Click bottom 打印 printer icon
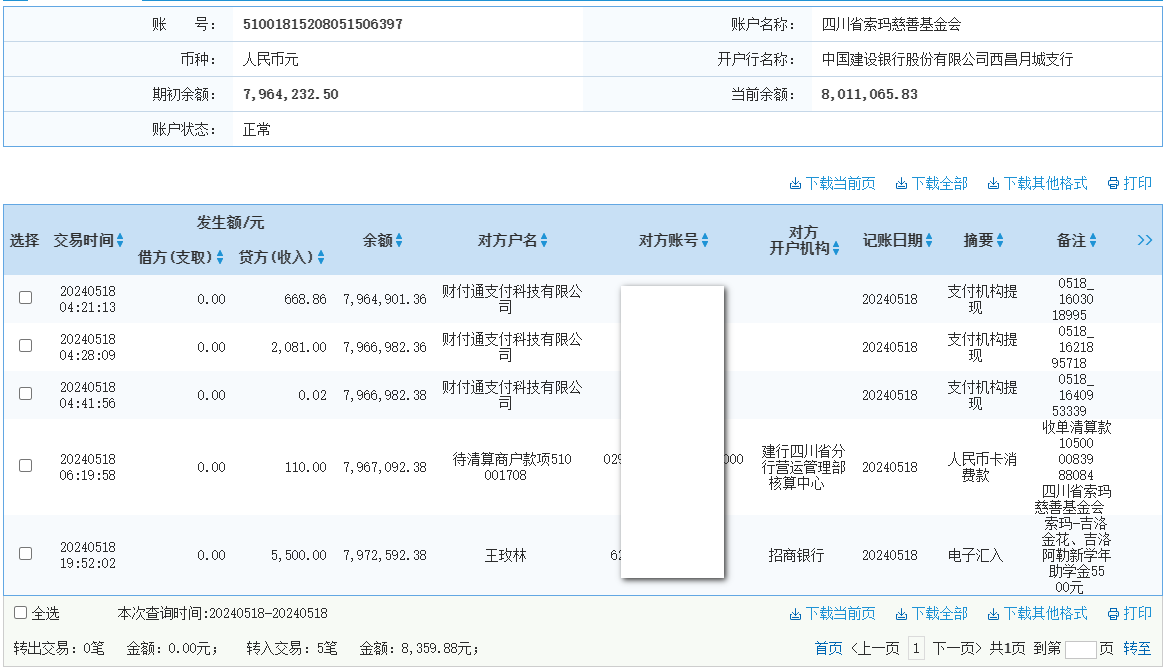 tap(1114, 614)
